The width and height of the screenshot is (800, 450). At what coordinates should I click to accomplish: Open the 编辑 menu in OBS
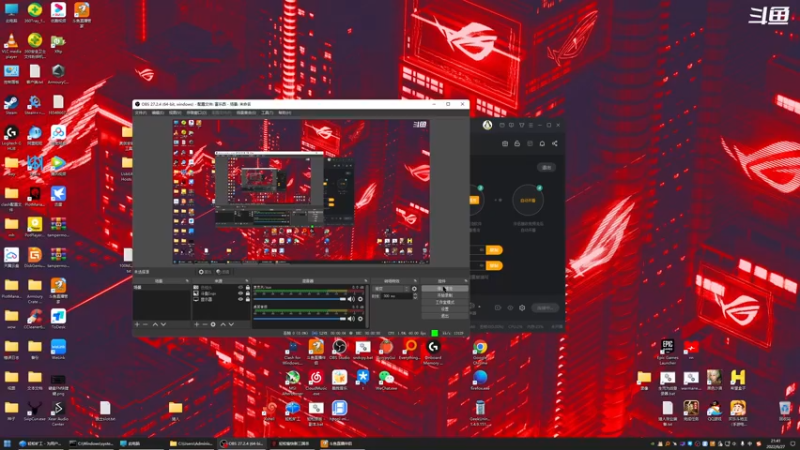[158, 113]
